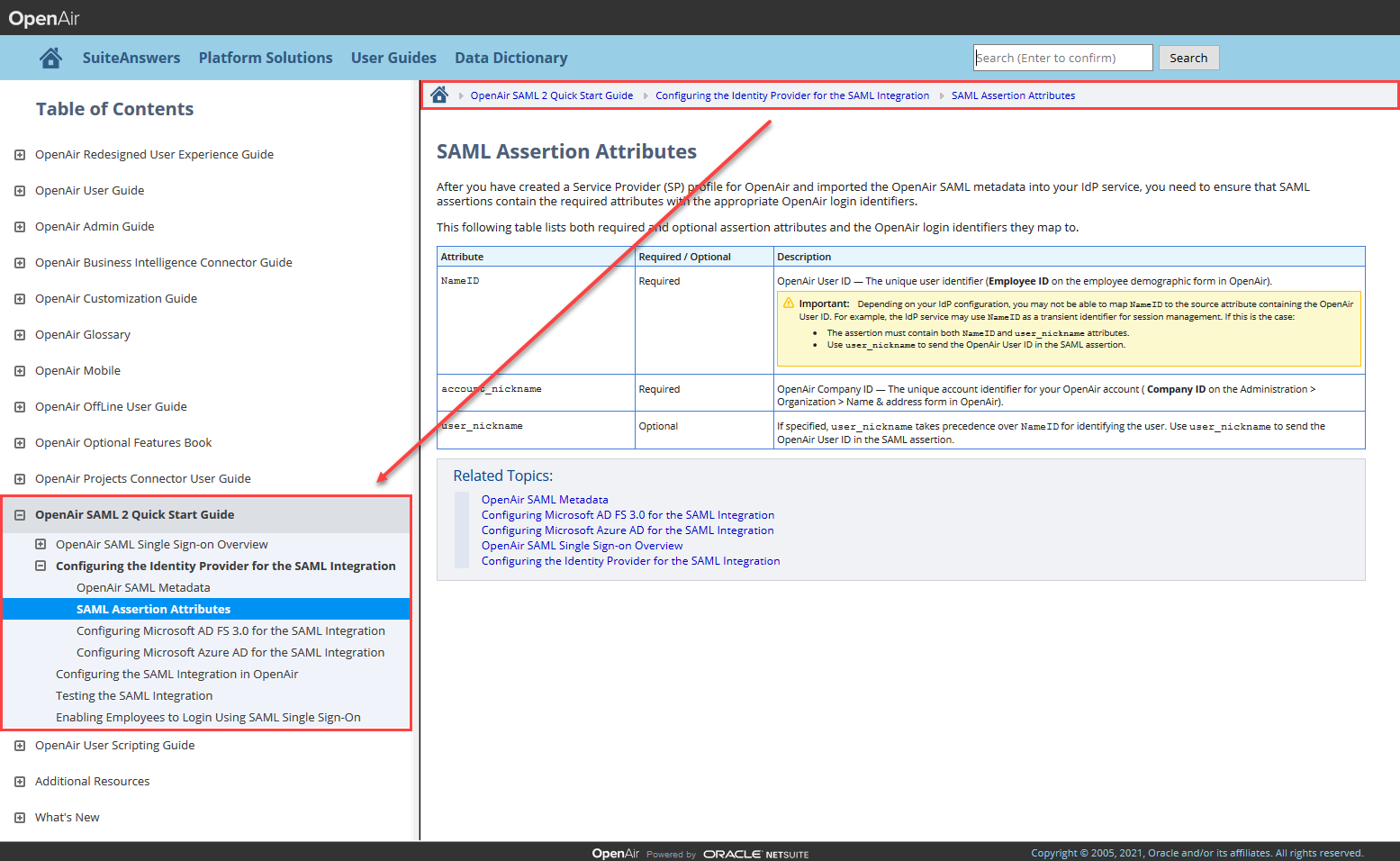
Task: Expand the OpenAir Admin Guide node
Action: (20, 227)
